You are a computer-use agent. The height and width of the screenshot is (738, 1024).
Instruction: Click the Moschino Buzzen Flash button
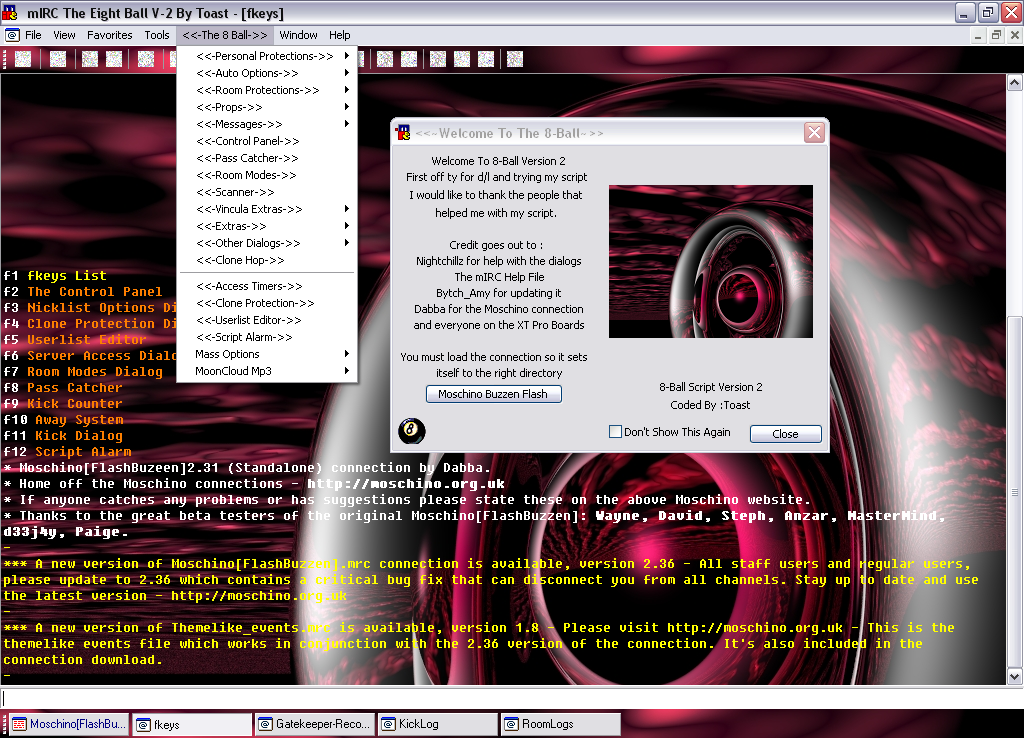pos(494,394)
